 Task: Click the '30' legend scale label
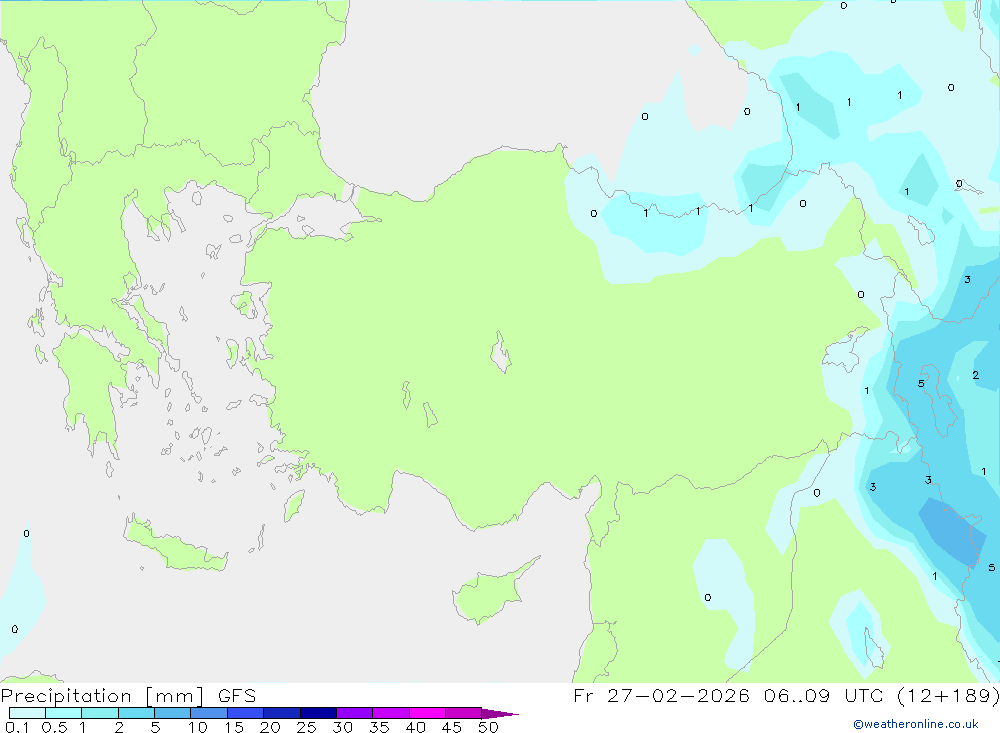(342, 727)
